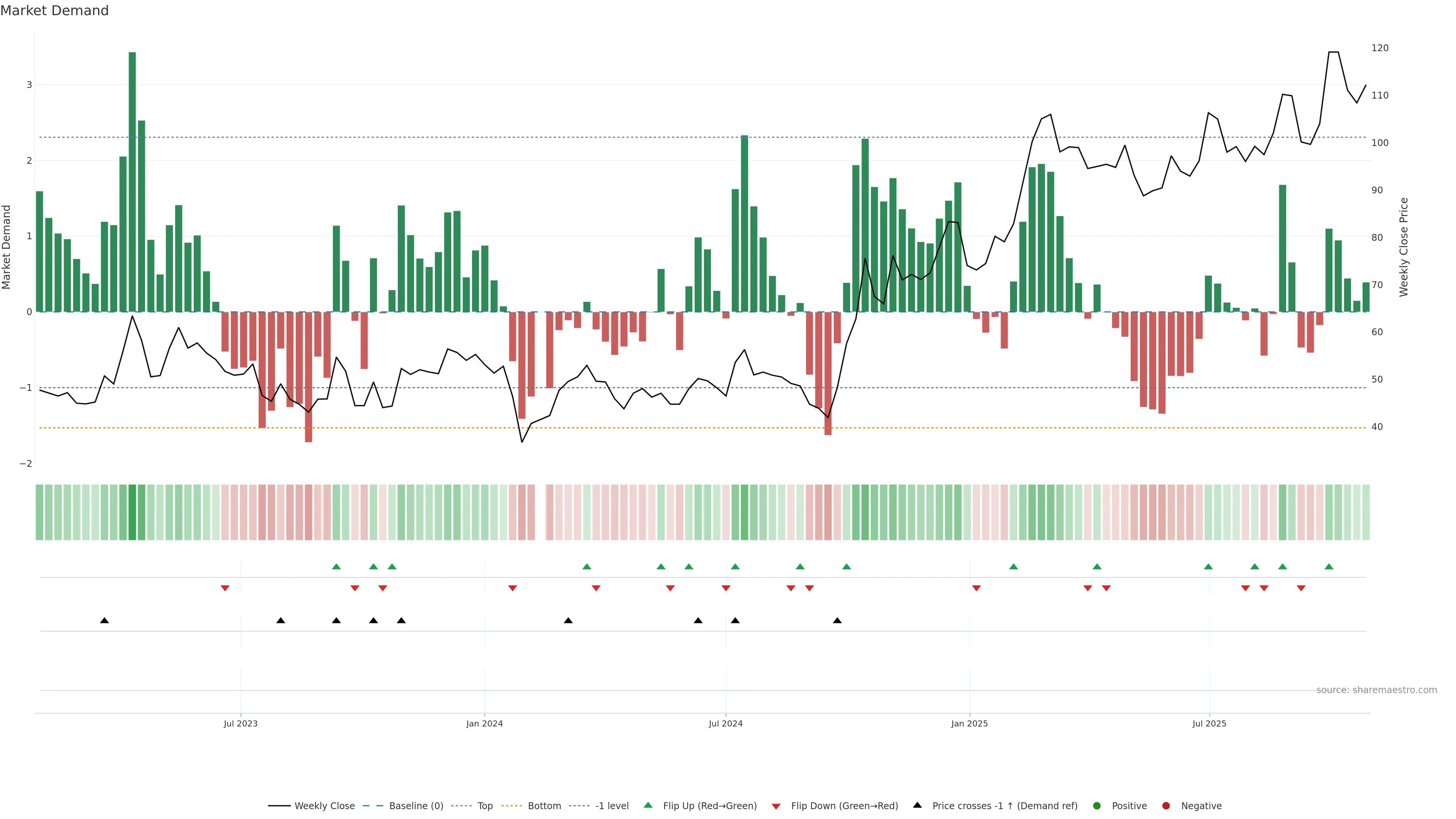
Task: Click the Weekly Close Price axis title
Action: (1403, 247)
